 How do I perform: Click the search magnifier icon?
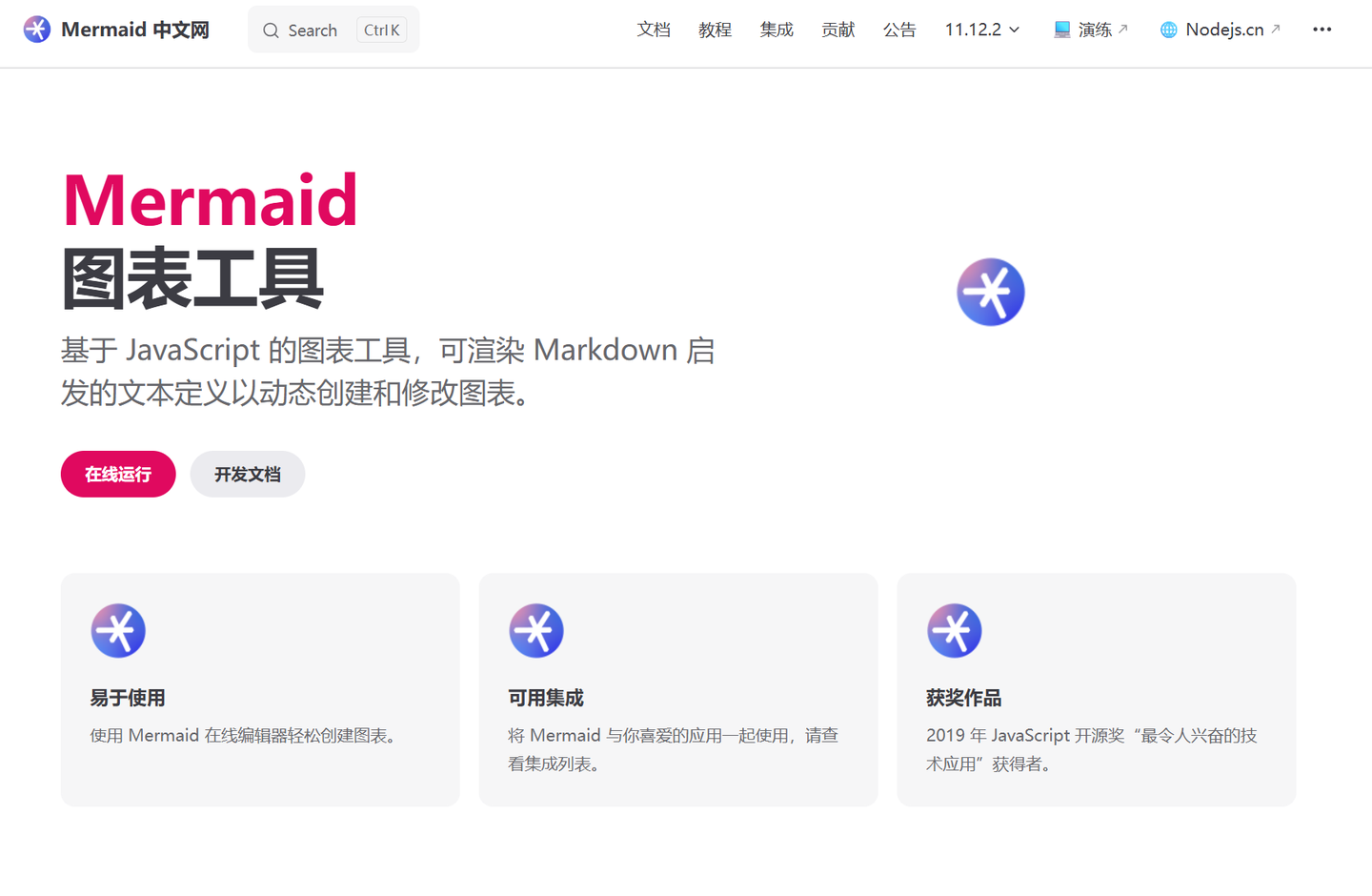coord(272,31)
